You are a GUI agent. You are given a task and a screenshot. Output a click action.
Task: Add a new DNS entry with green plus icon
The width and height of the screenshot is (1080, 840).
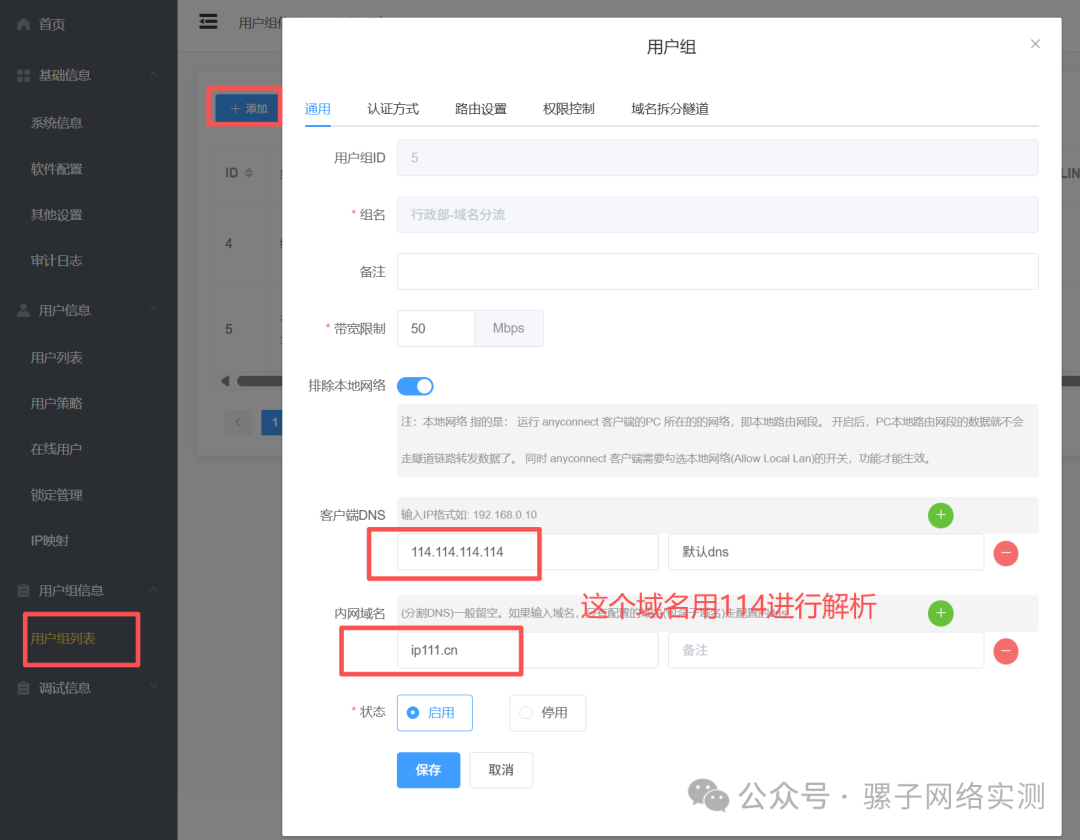940,515
